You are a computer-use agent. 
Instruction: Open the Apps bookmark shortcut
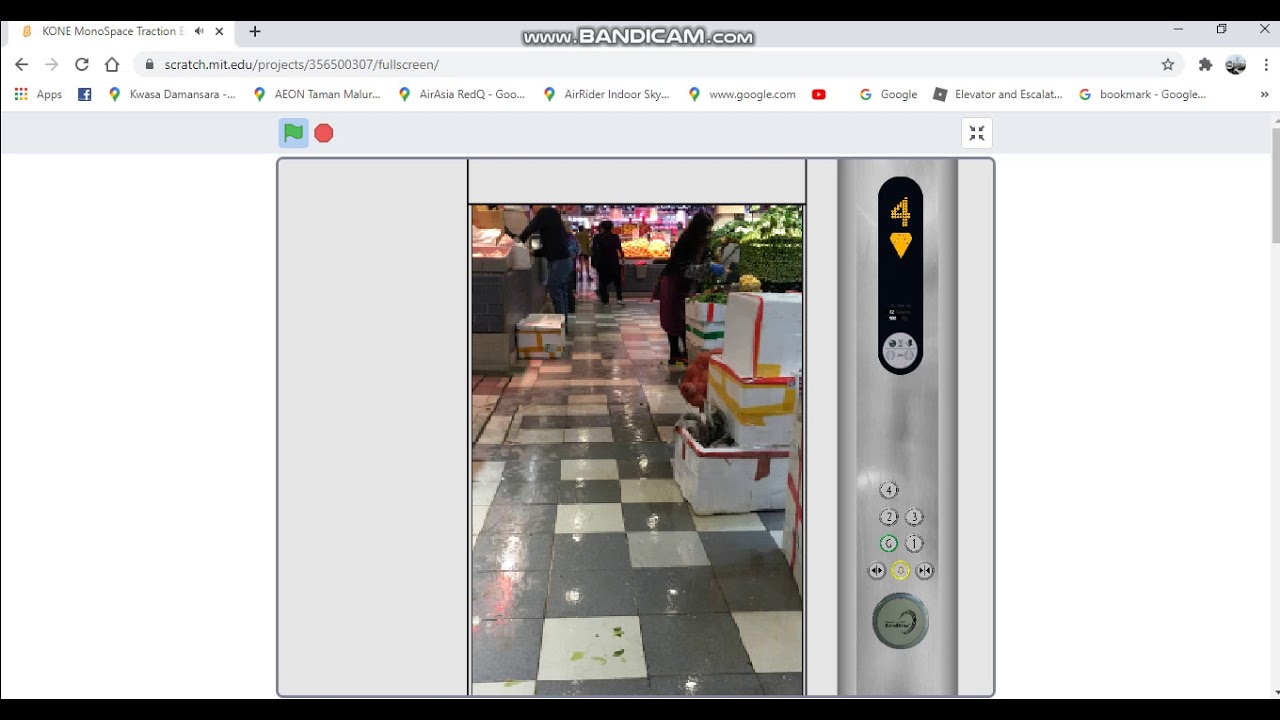point(38,94)
